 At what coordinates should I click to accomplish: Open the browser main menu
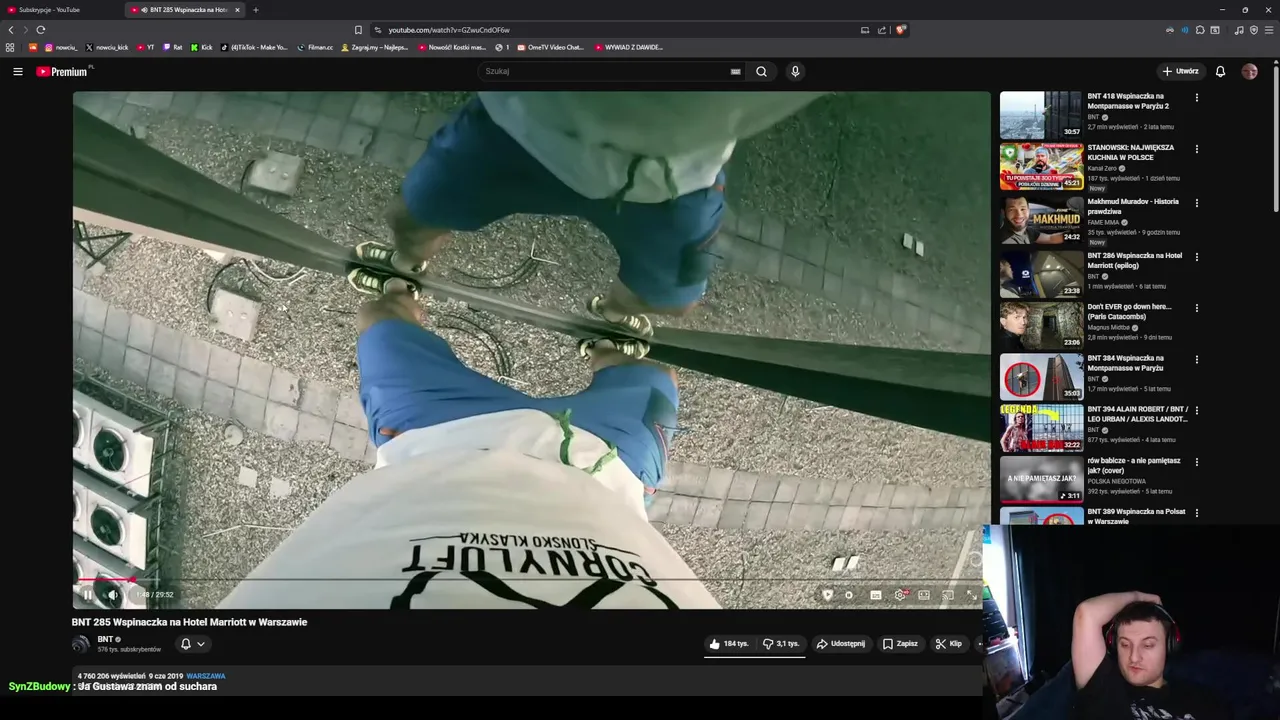(x=1269, y=30)
